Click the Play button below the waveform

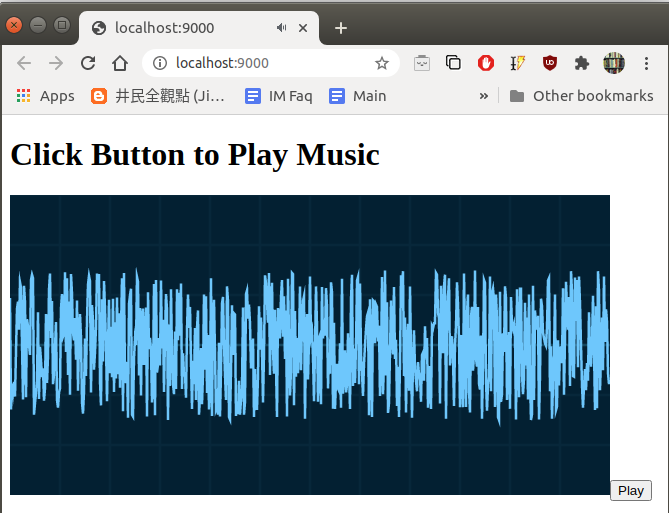[x=631, y=490]
